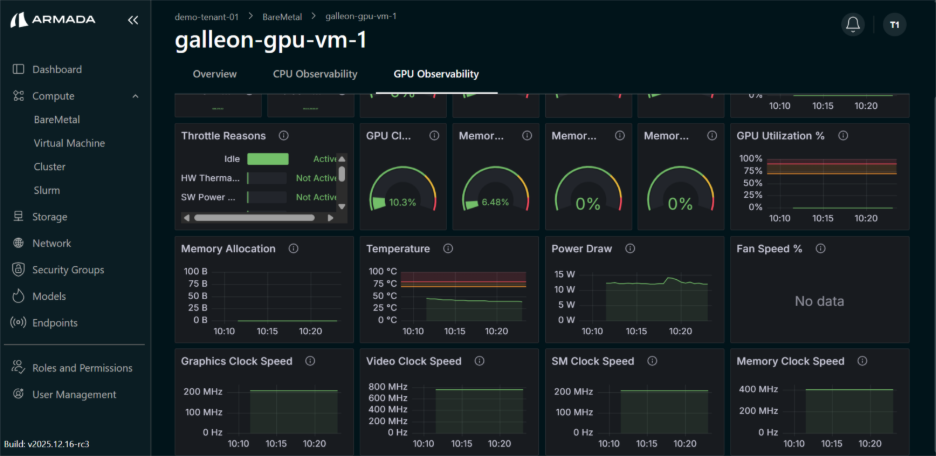936x456 pixels.
Task: Open Cluster in the sidebar
Action: point(50,167)
